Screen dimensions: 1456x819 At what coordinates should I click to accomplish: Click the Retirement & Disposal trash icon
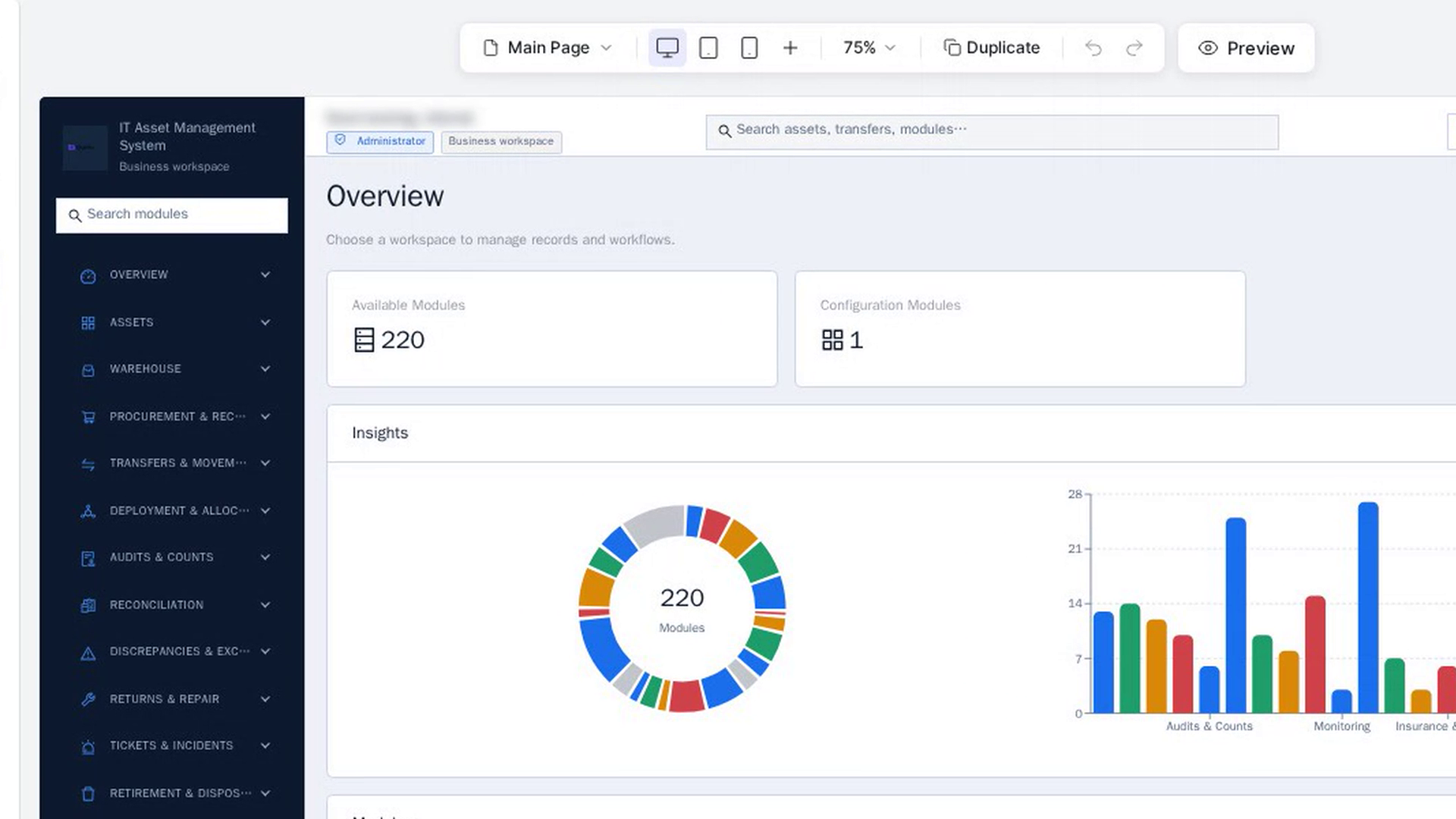tap(88, 794)
